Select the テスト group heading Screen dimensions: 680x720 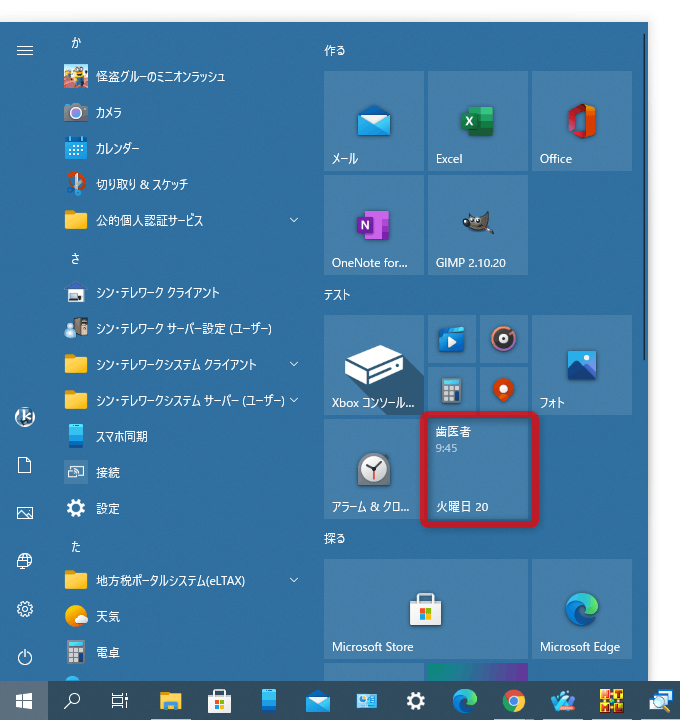click(x=337, y=295)
